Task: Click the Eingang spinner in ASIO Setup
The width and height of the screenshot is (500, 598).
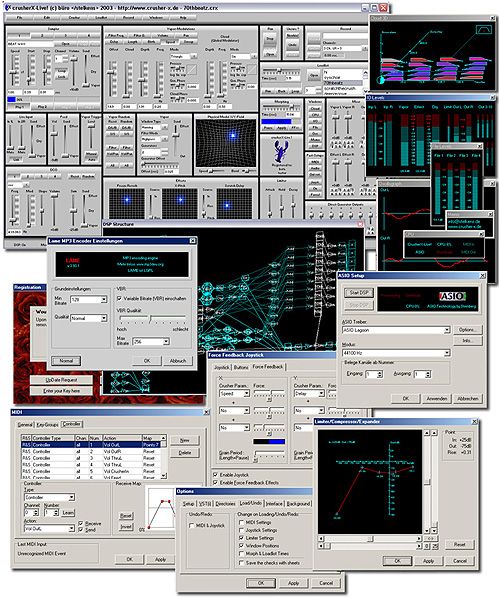Action: pos(374,374)
